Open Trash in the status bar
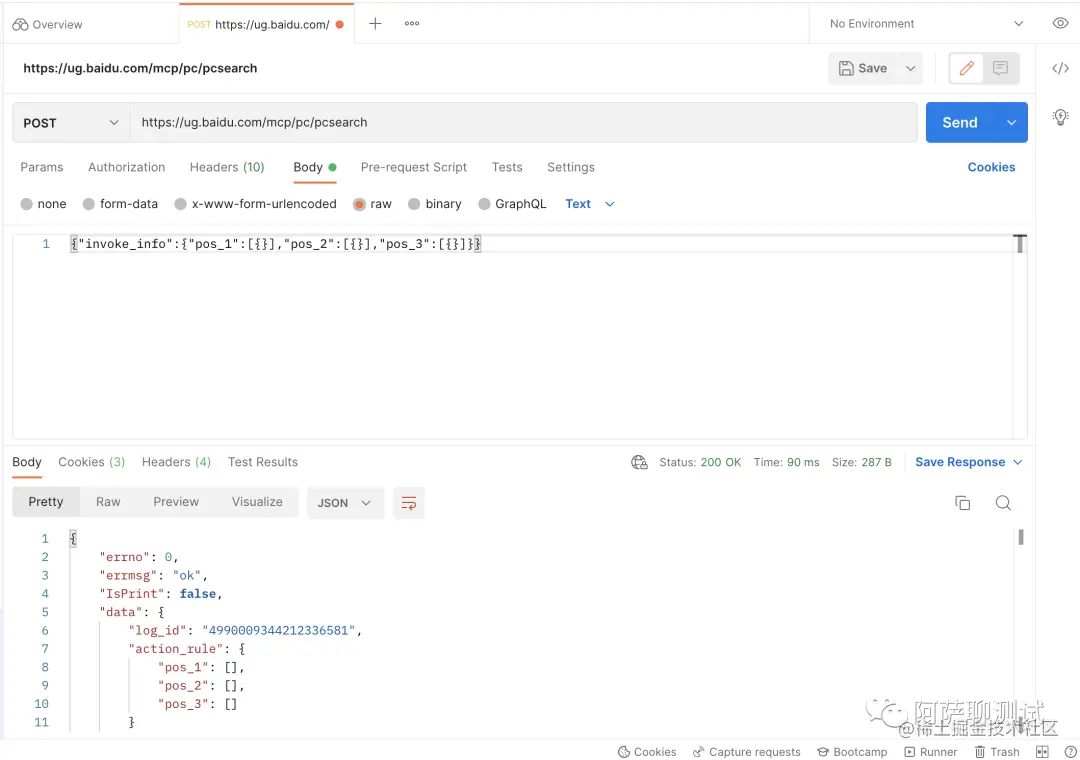This screenshot has width=1080, height=760. (997, 752)
